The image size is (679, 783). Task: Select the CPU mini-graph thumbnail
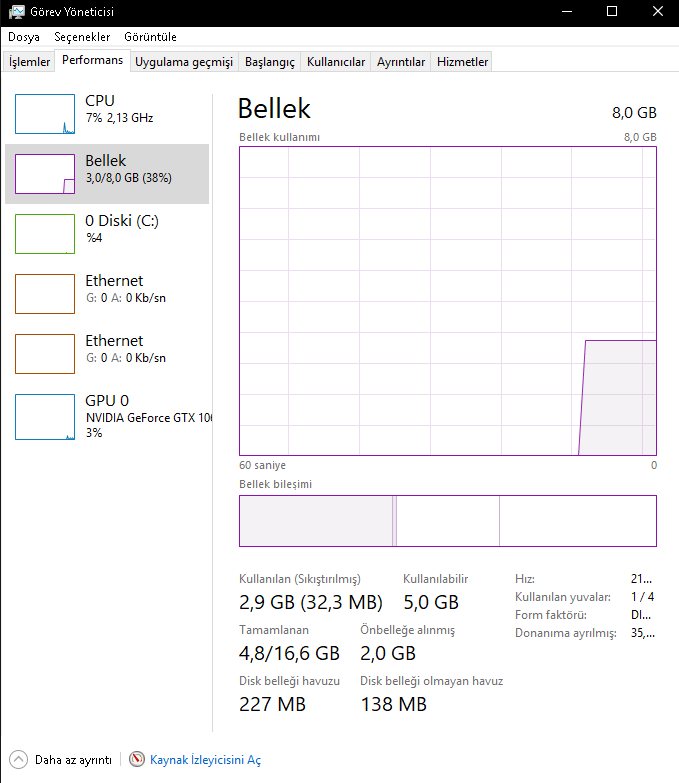[45, 114]
